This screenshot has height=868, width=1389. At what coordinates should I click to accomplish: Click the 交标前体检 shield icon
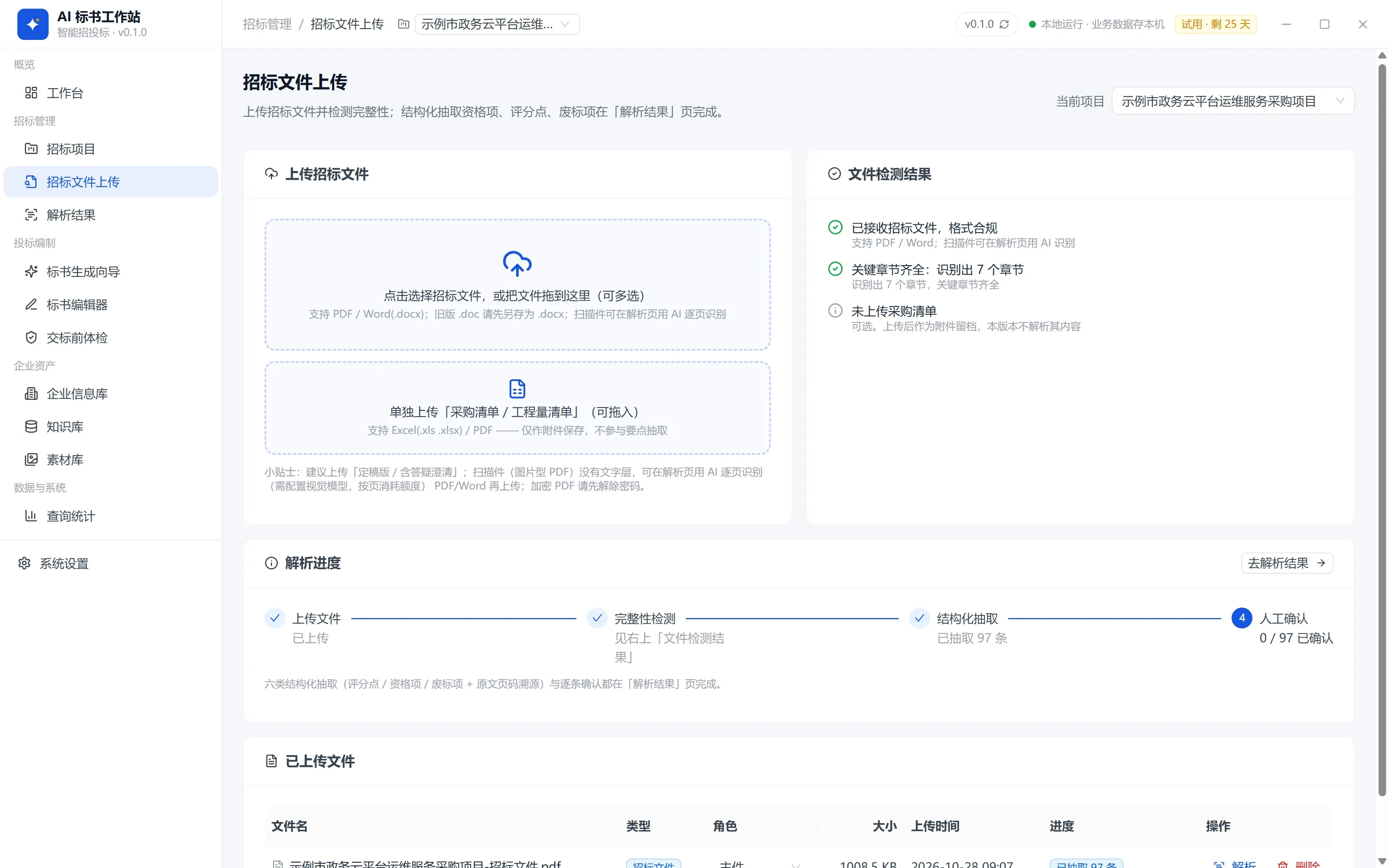pyautogui.click(x=31, y=338)
